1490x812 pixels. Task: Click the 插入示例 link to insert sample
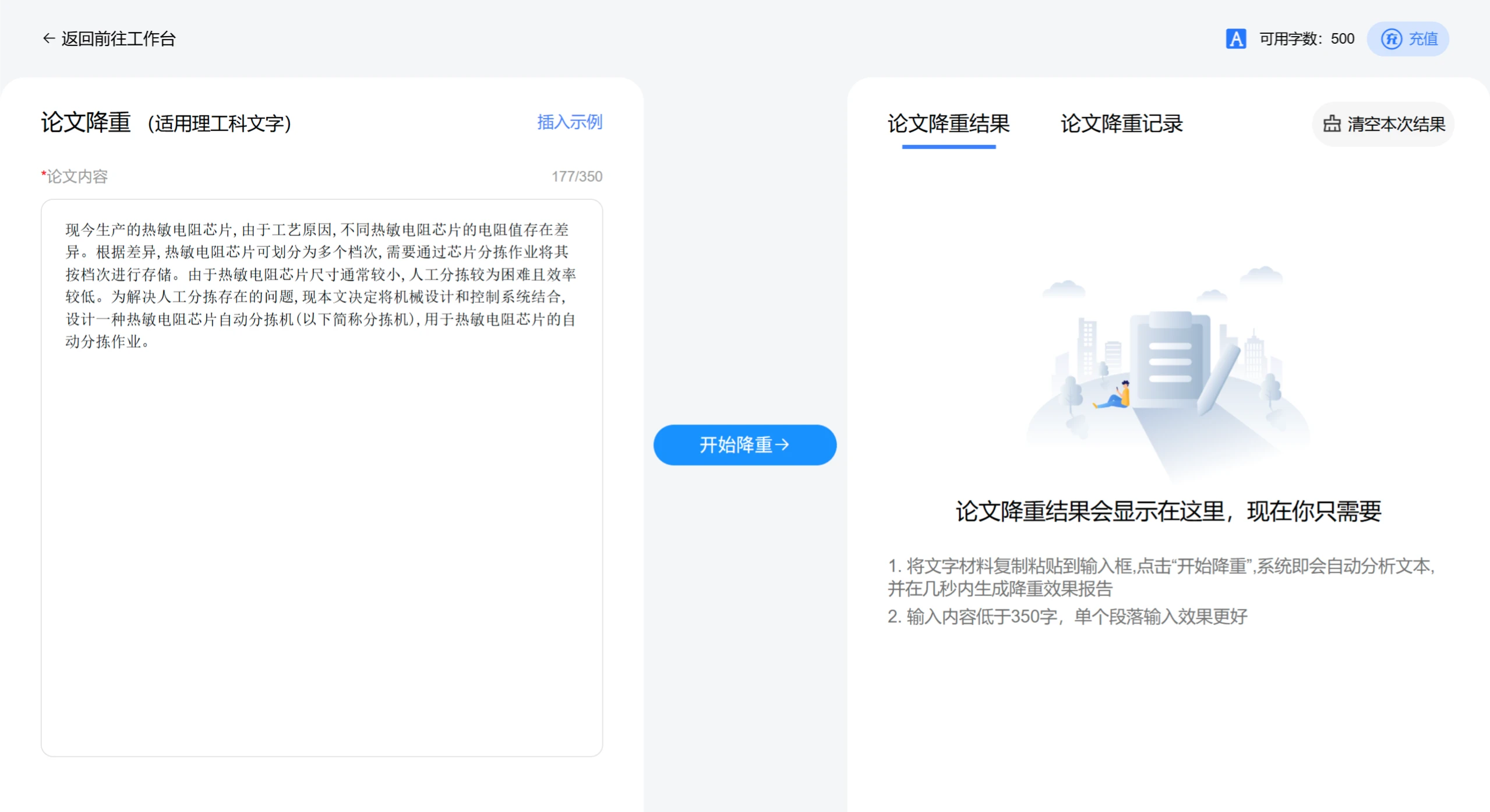pyautogui.click(x=570, y=122)
